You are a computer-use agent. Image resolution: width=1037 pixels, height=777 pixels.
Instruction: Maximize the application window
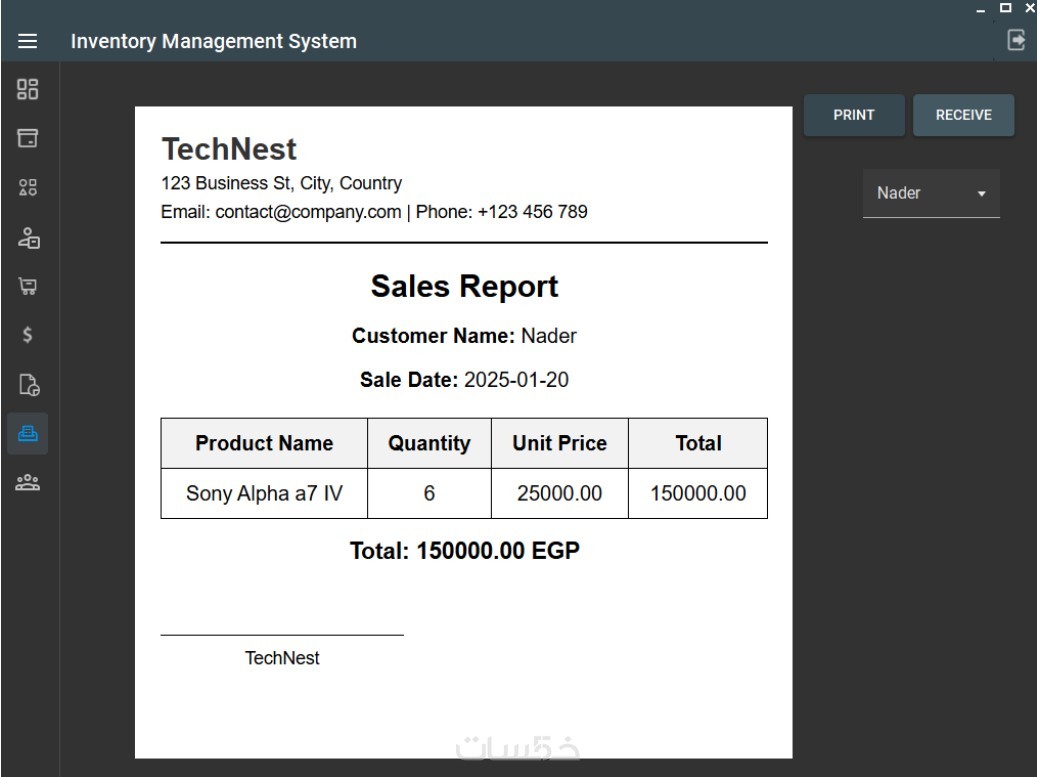[1004, 8]
